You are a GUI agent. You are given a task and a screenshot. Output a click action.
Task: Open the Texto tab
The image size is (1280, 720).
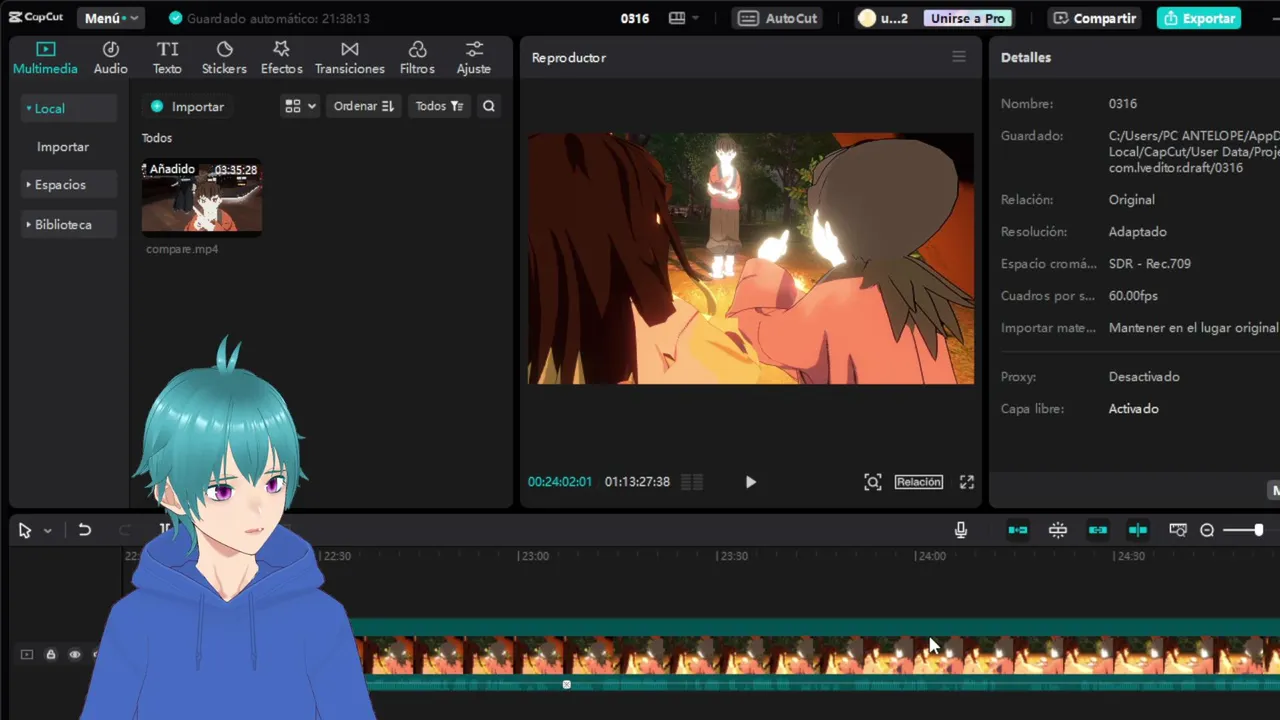tap(167, 58)
